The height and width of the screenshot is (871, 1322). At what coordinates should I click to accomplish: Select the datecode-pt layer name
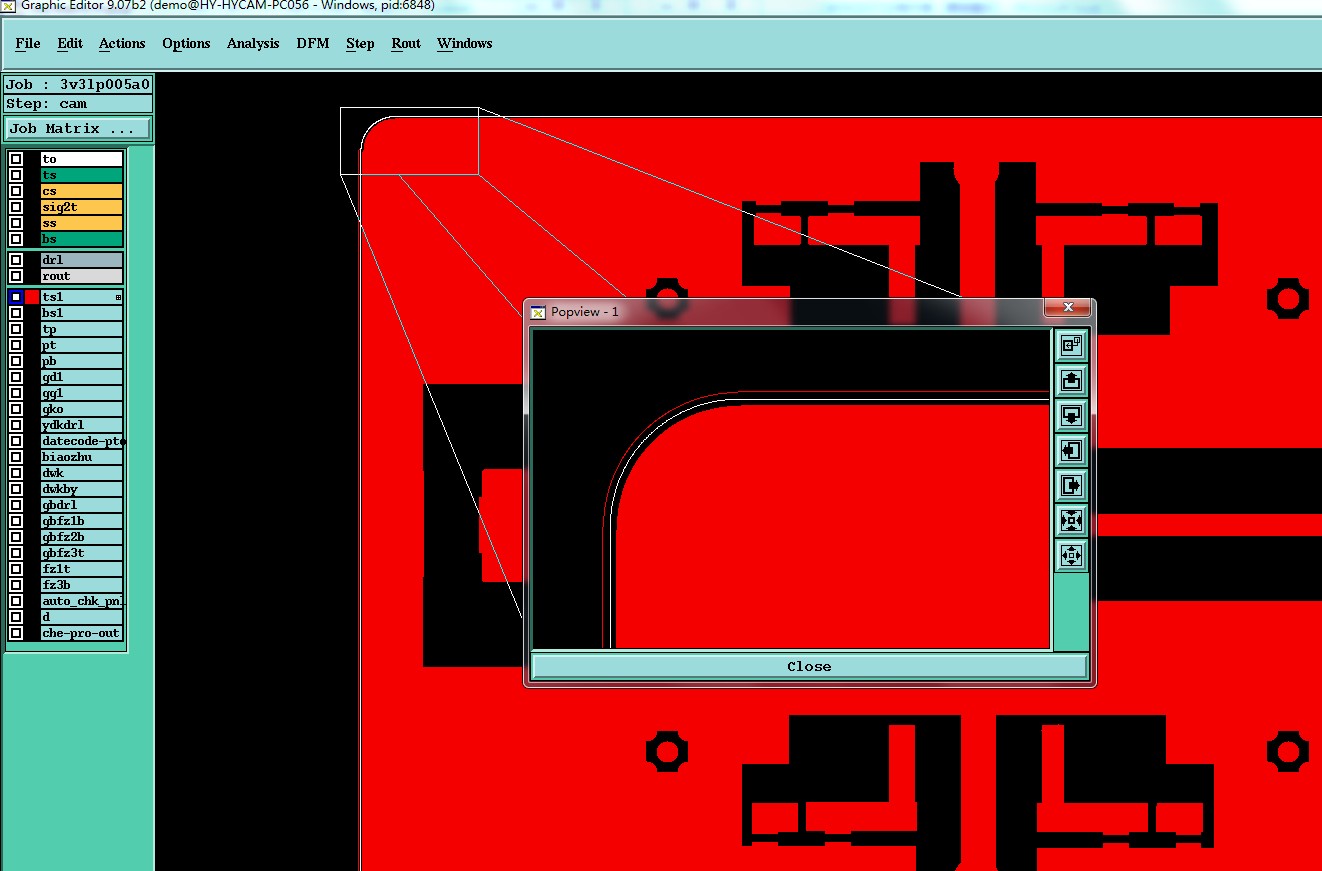point(82,441)
